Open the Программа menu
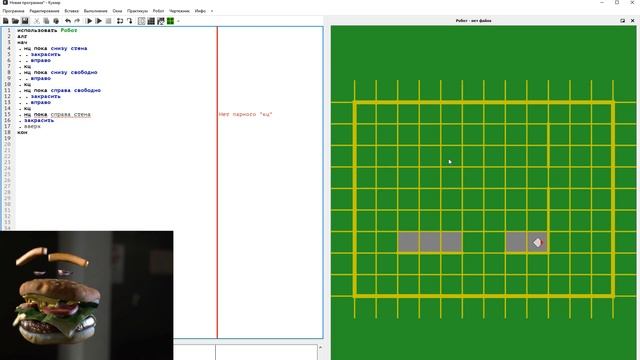Viewport: 640px width, 360px height. click(13, 11)
